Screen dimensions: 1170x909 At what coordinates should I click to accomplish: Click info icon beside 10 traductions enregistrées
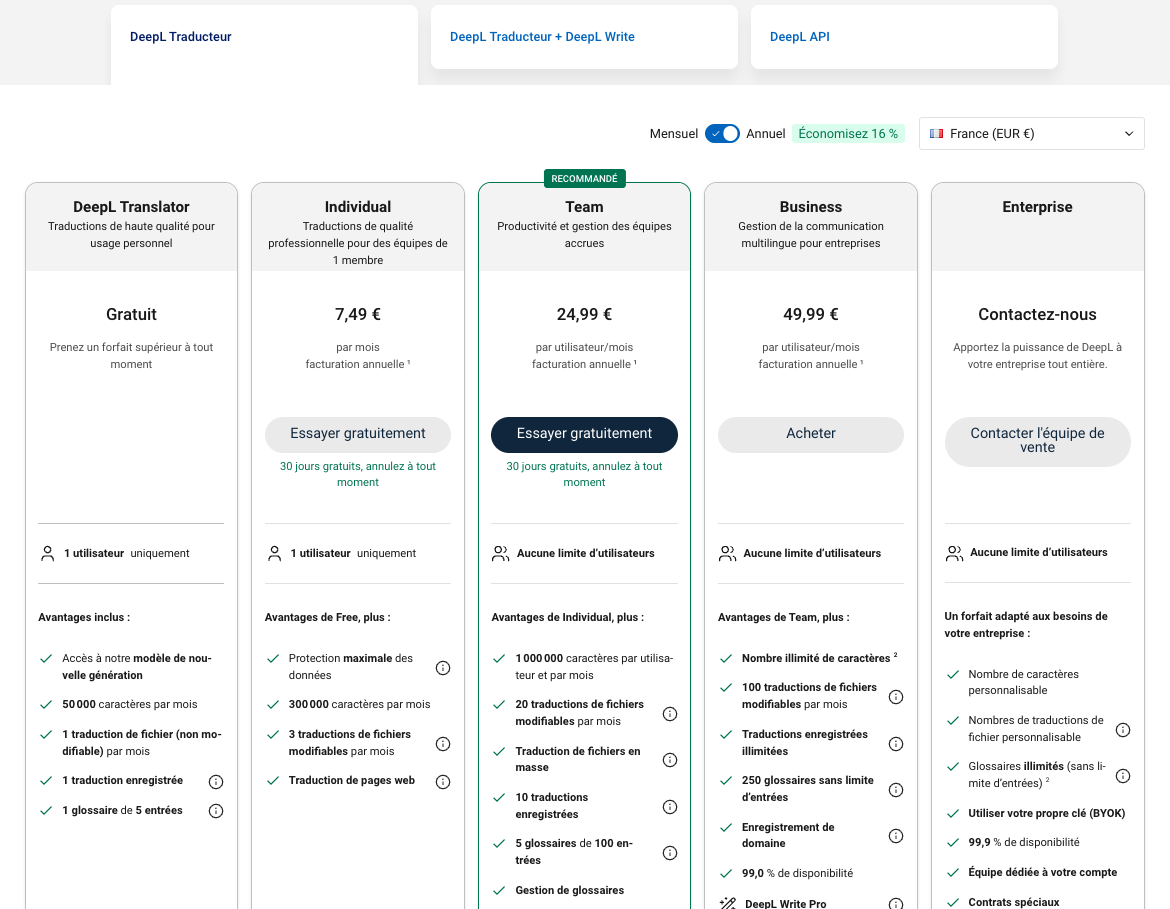click(670, 807)
